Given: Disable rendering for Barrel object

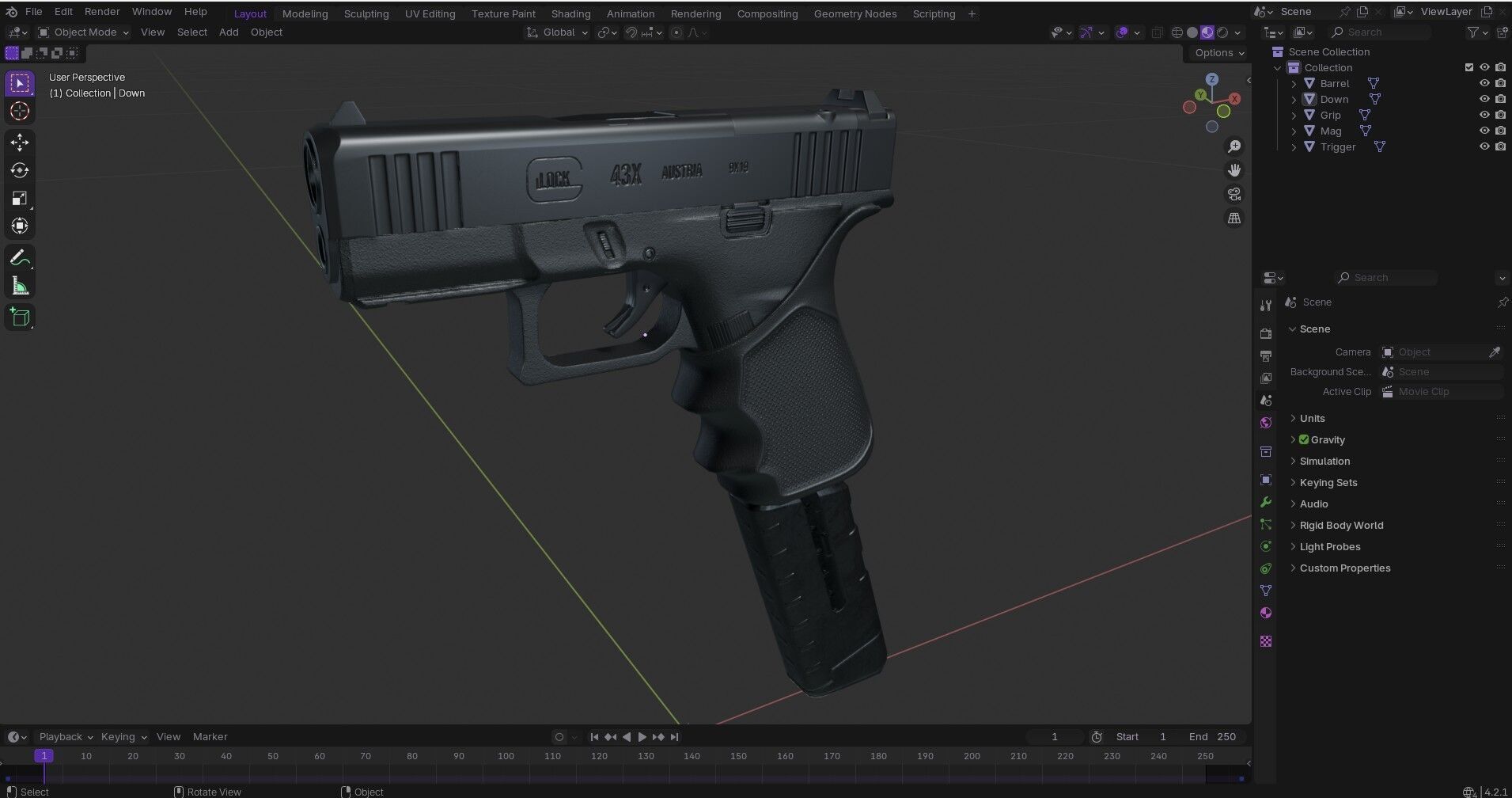Looking at the screenshot, I should 1501,83.
